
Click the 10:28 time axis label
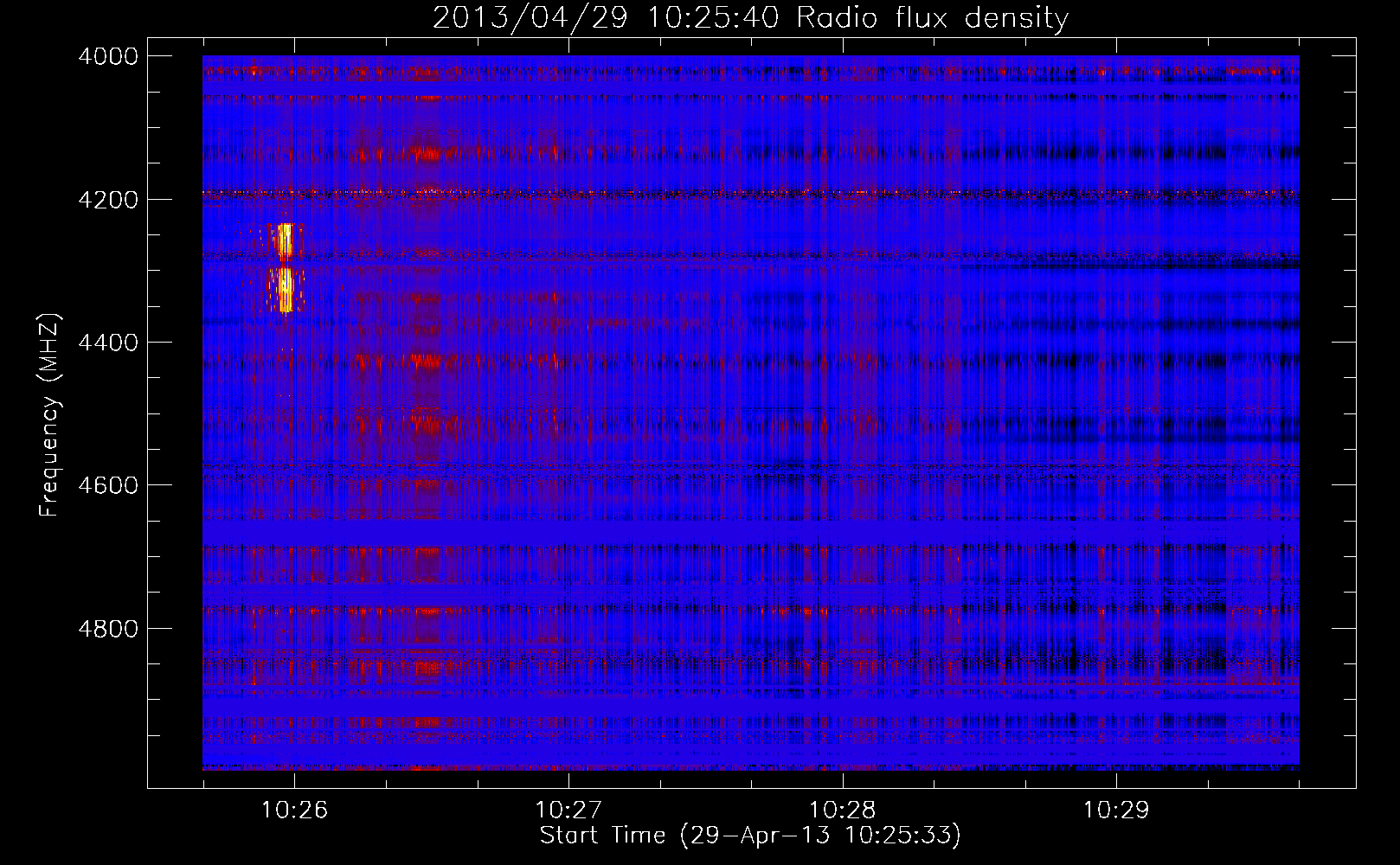[x=842, y=810]
